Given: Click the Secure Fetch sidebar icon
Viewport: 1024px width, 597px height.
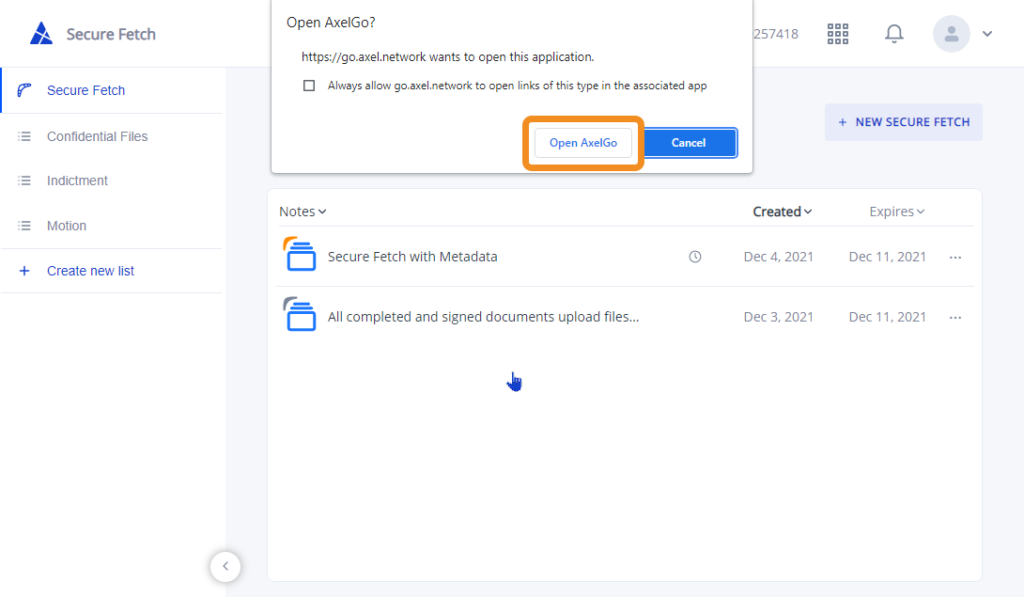Looking at the screenshot, I should tap(24, 90).
